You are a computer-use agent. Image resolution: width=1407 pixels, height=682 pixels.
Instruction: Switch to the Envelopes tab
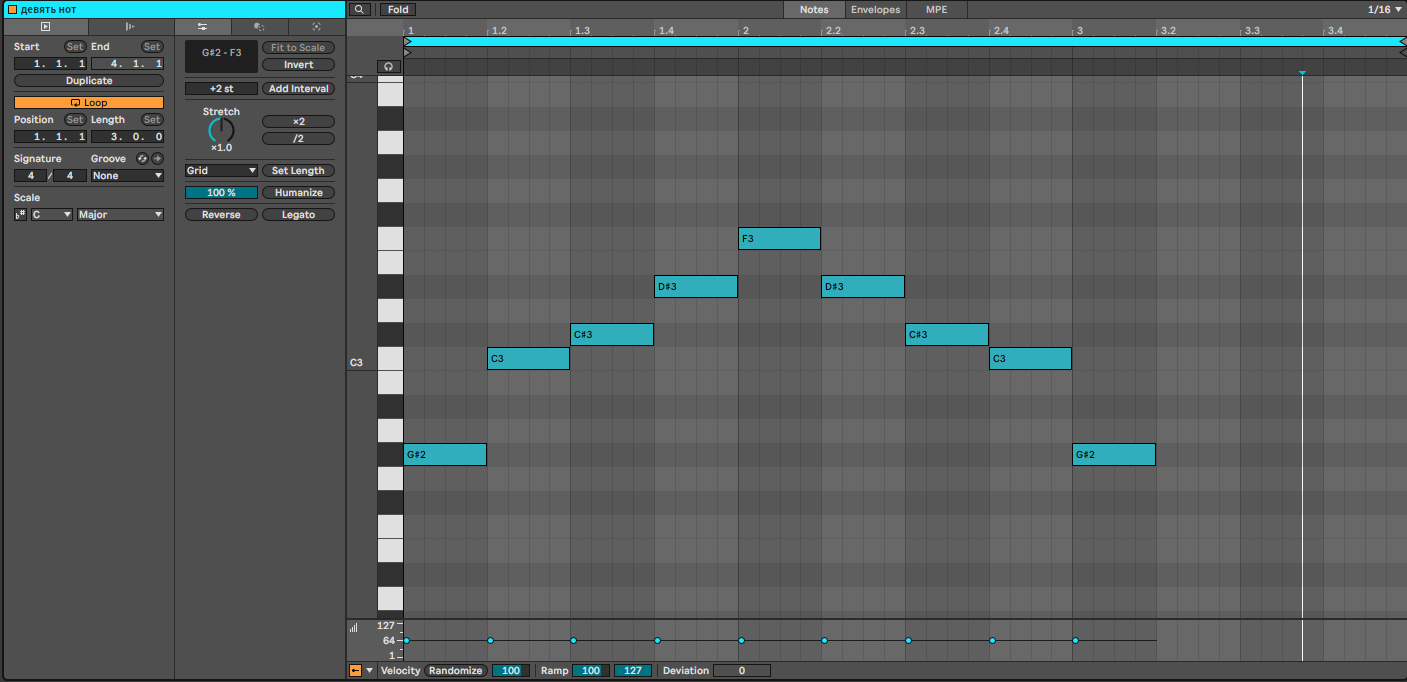point(876,10)
